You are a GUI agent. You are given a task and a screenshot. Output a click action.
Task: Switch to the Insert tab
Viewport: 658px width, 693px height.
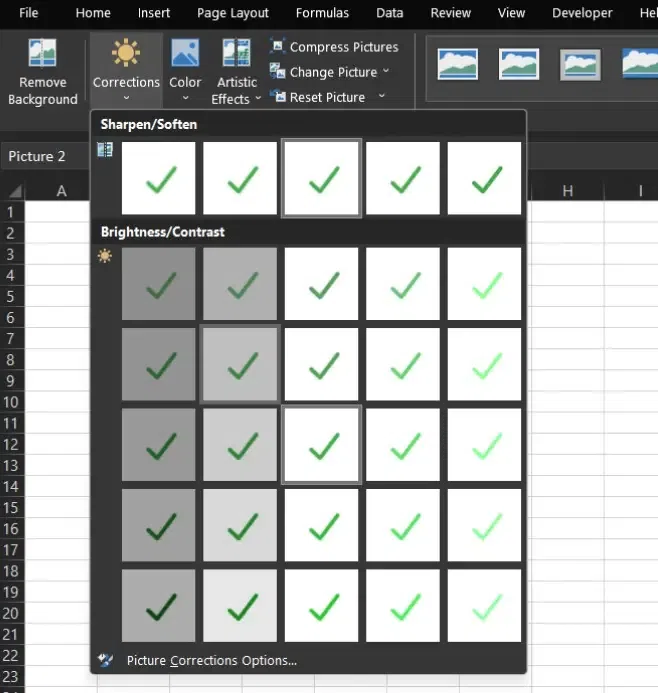pos(153,13)
